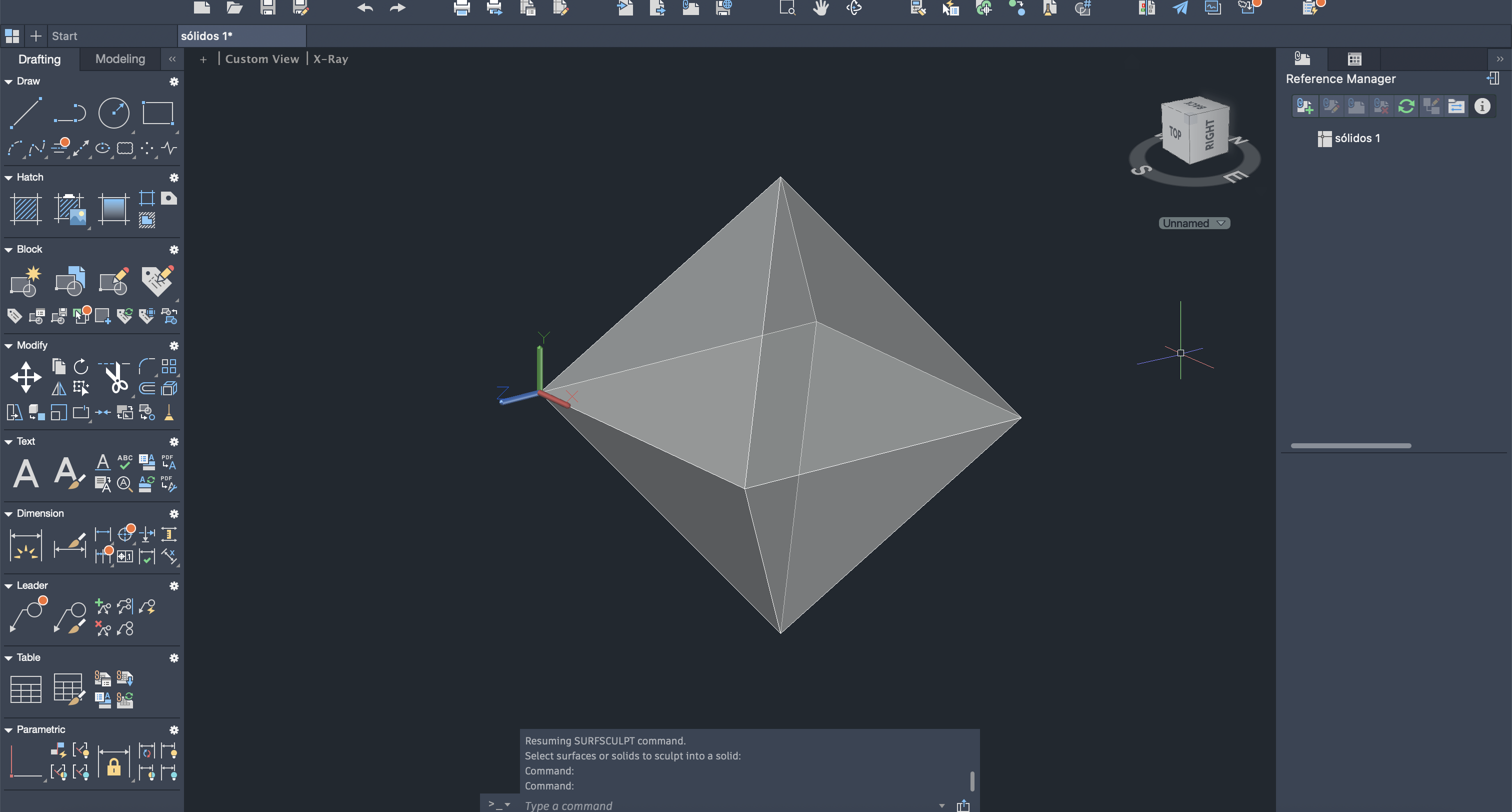
Task: Select the Circle draw tool
Action: (114, 113)
